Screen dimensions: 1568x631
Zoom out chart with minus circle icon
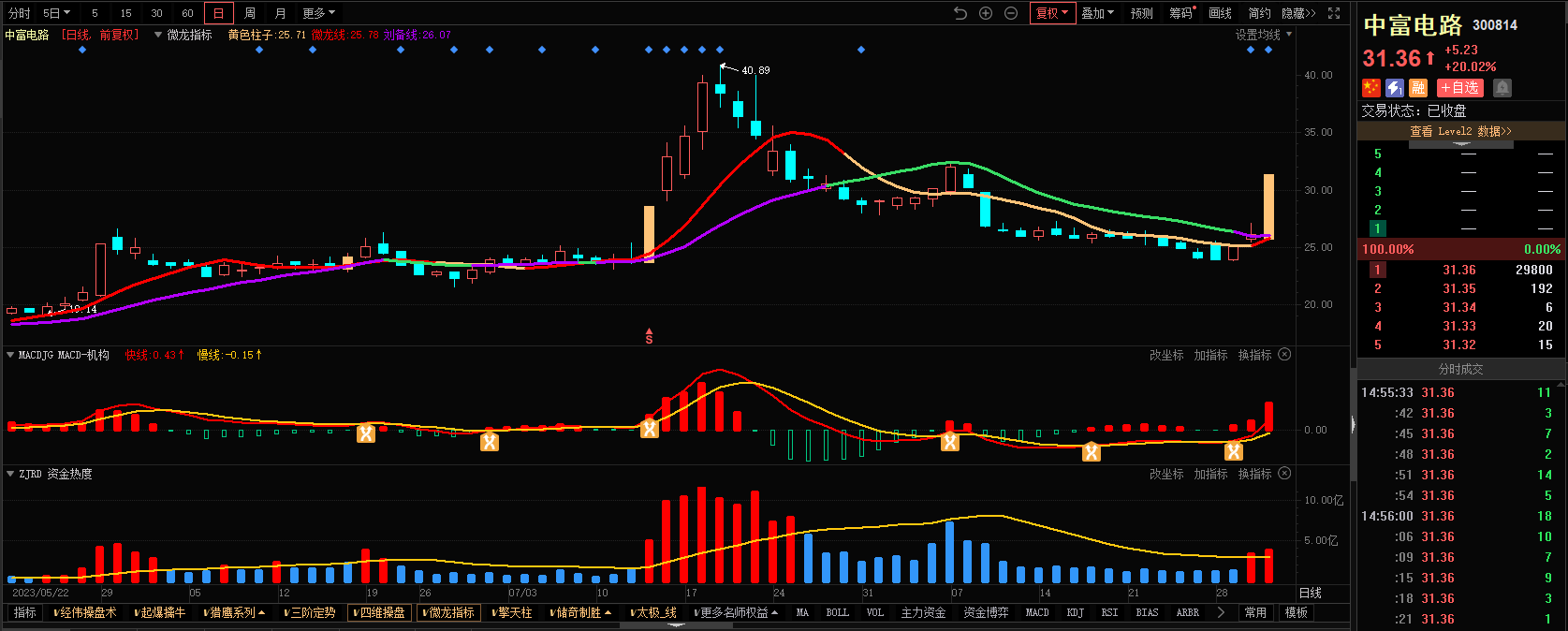tap(1011, 13)
